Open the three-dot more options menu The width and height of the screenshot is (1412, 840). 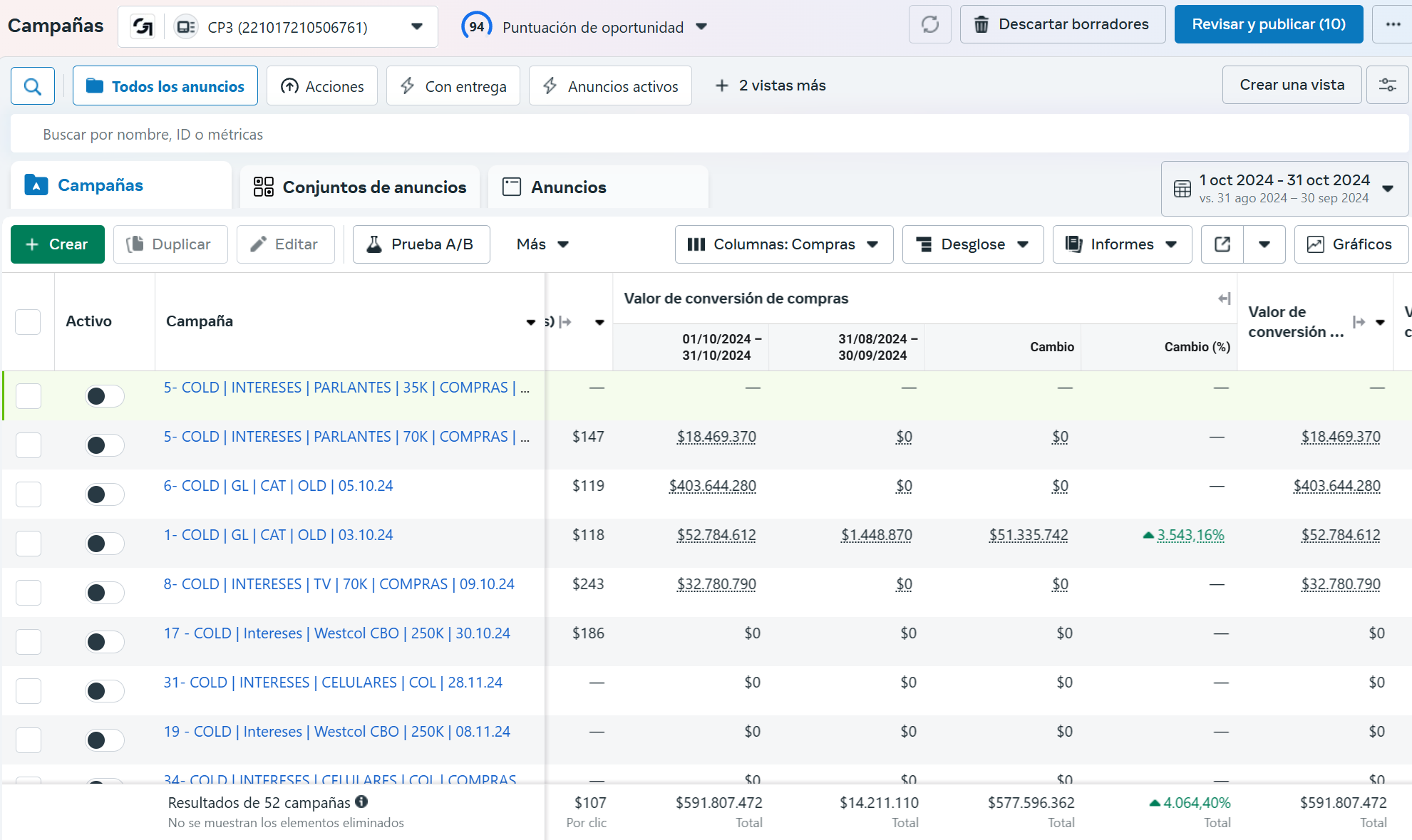(x=1393, y=24)
